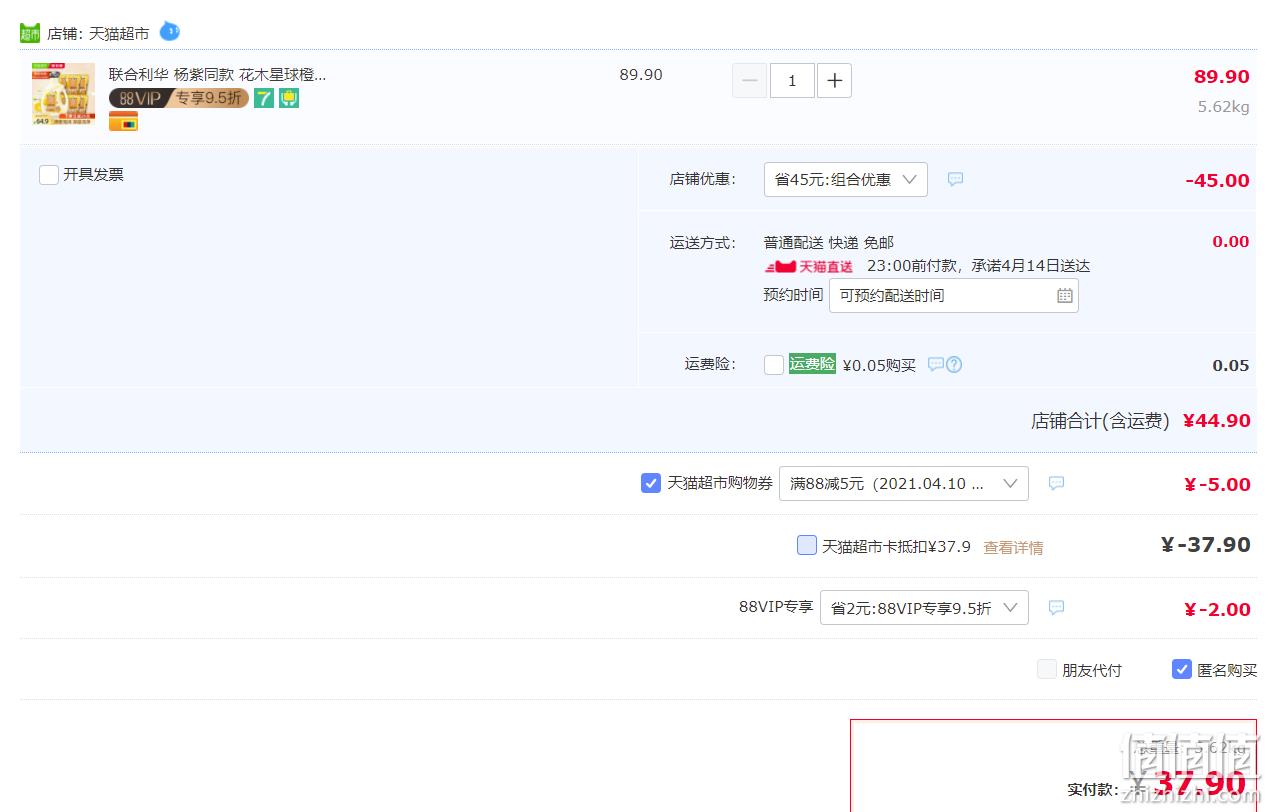The width and height of the screenshot is (1270, 812).
Task: Open product title 联合利华 杨紫同款 link
Action: click(x=217, y=74)
